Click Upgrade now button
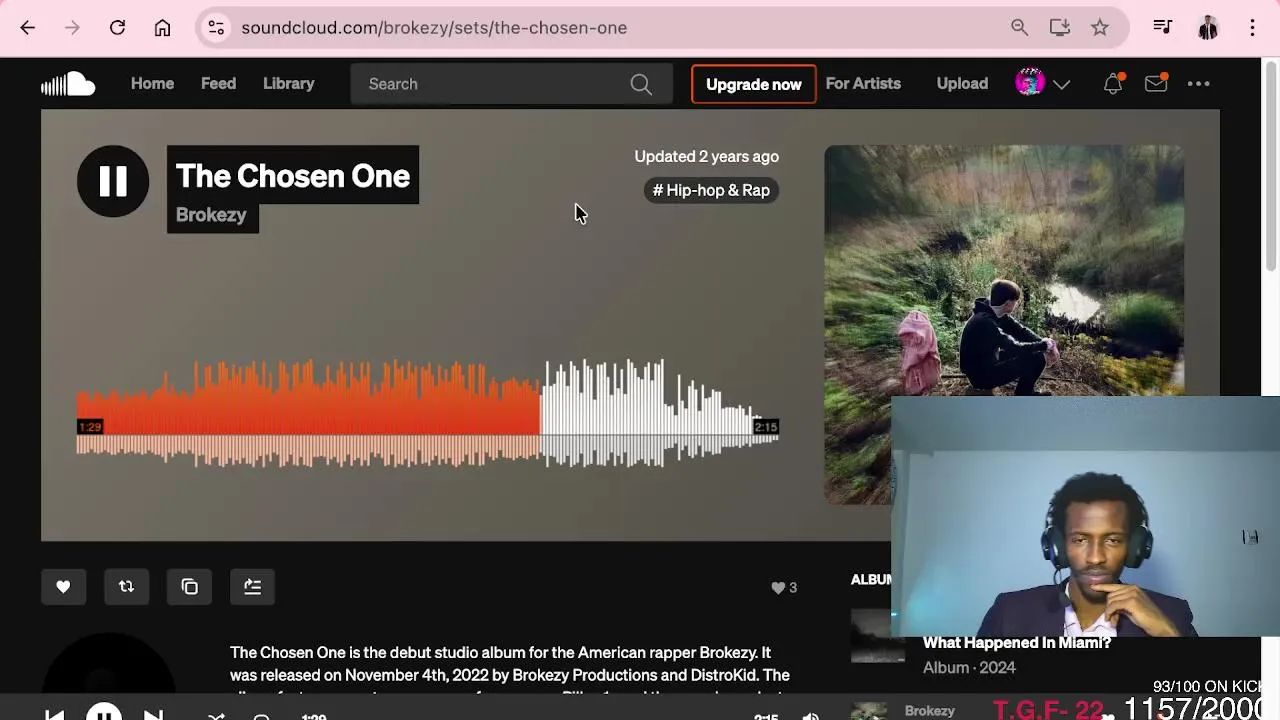 pyautogui.click(x=754, y=84)
